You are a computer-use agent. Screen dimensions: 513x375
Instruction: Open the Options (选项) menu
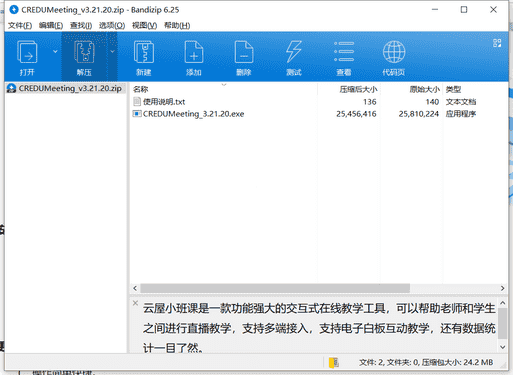[112, 25]
